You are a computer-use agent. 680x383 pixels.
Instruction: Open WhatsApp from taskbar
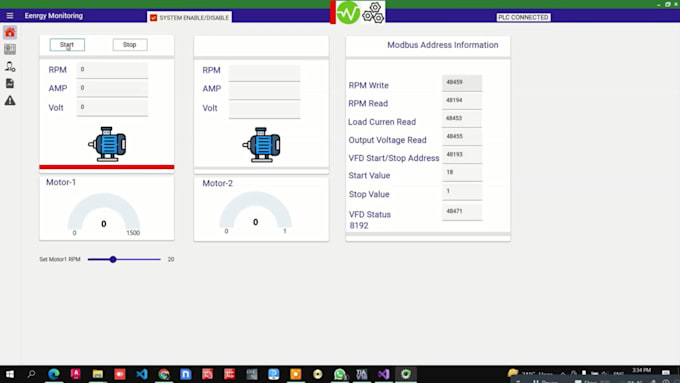coord(340,374)
